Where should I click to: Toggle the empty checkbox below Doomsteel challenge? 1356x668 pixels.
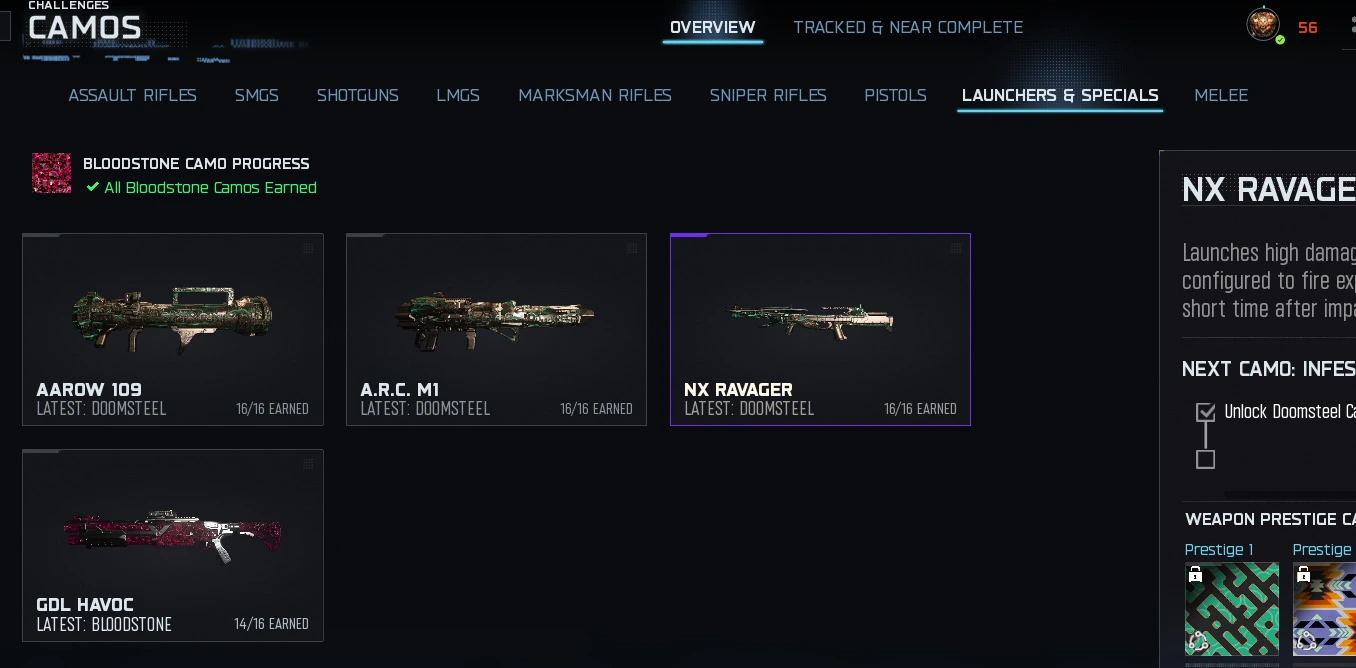(1205, 459)
